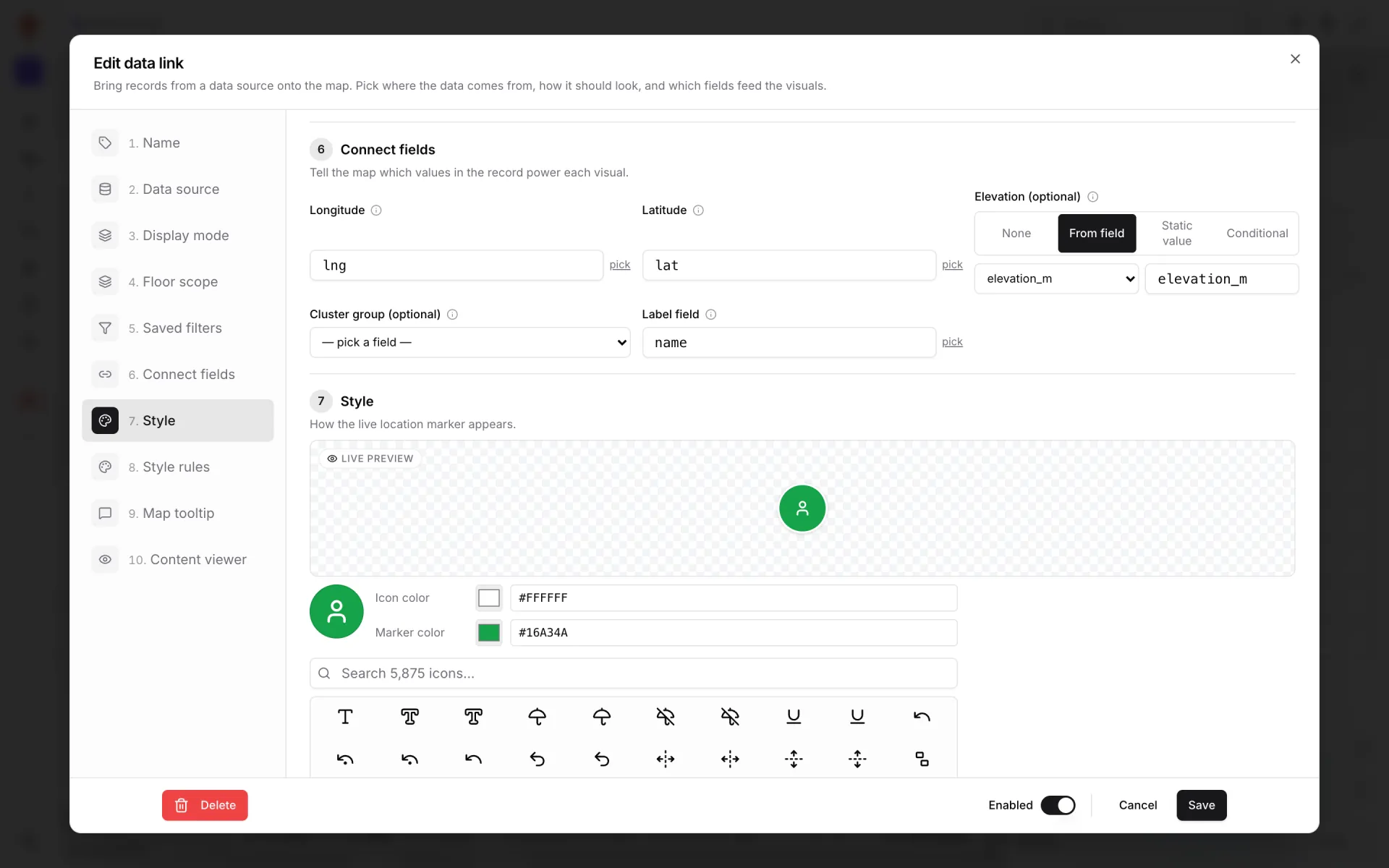Click the link icon beside Connect fields
The width and height of the screenshot is (1389, 868).
click(x=105, y=374)
